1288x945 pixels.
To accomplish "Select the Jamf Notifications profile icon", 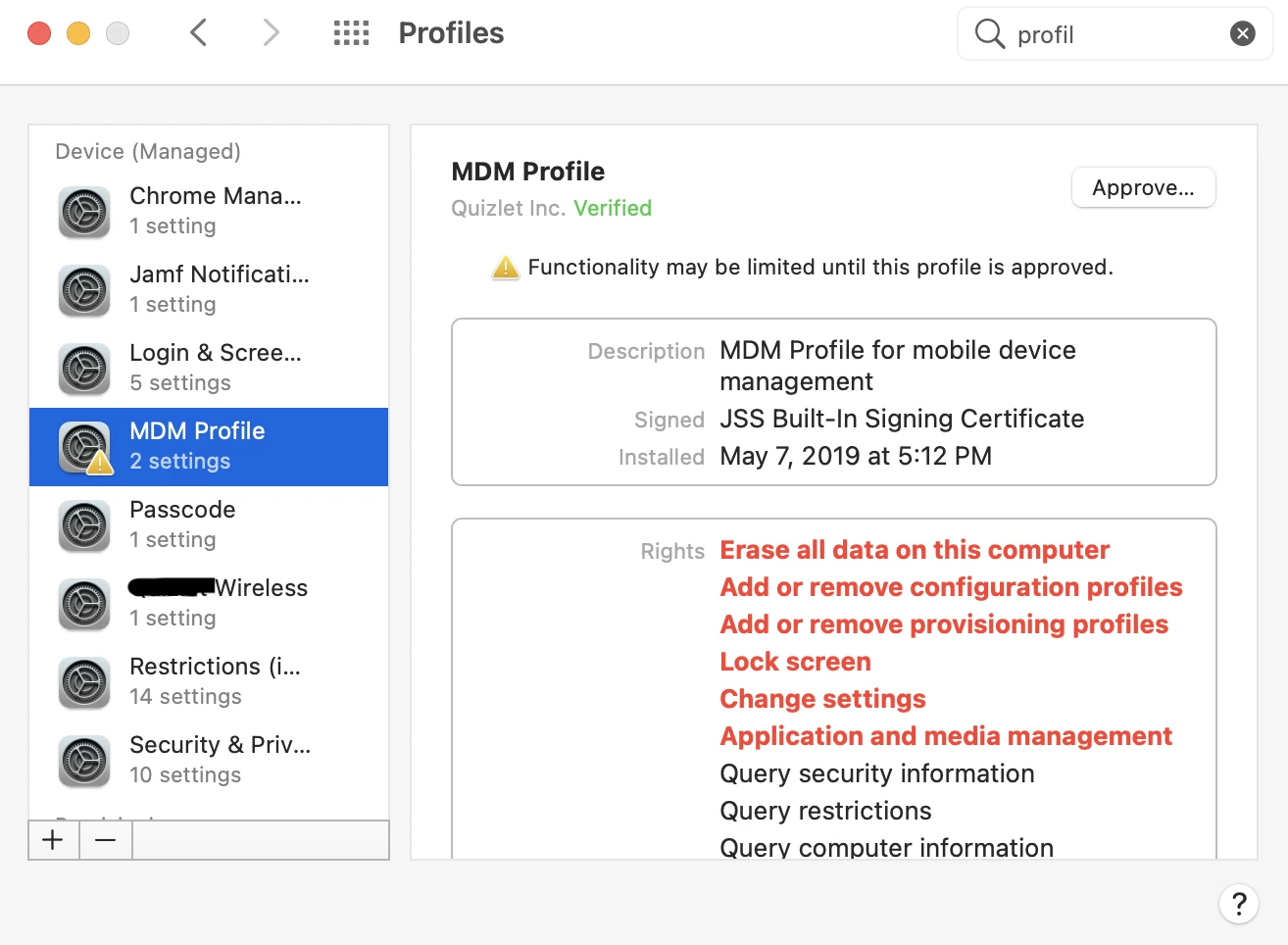I will [84, 290].
